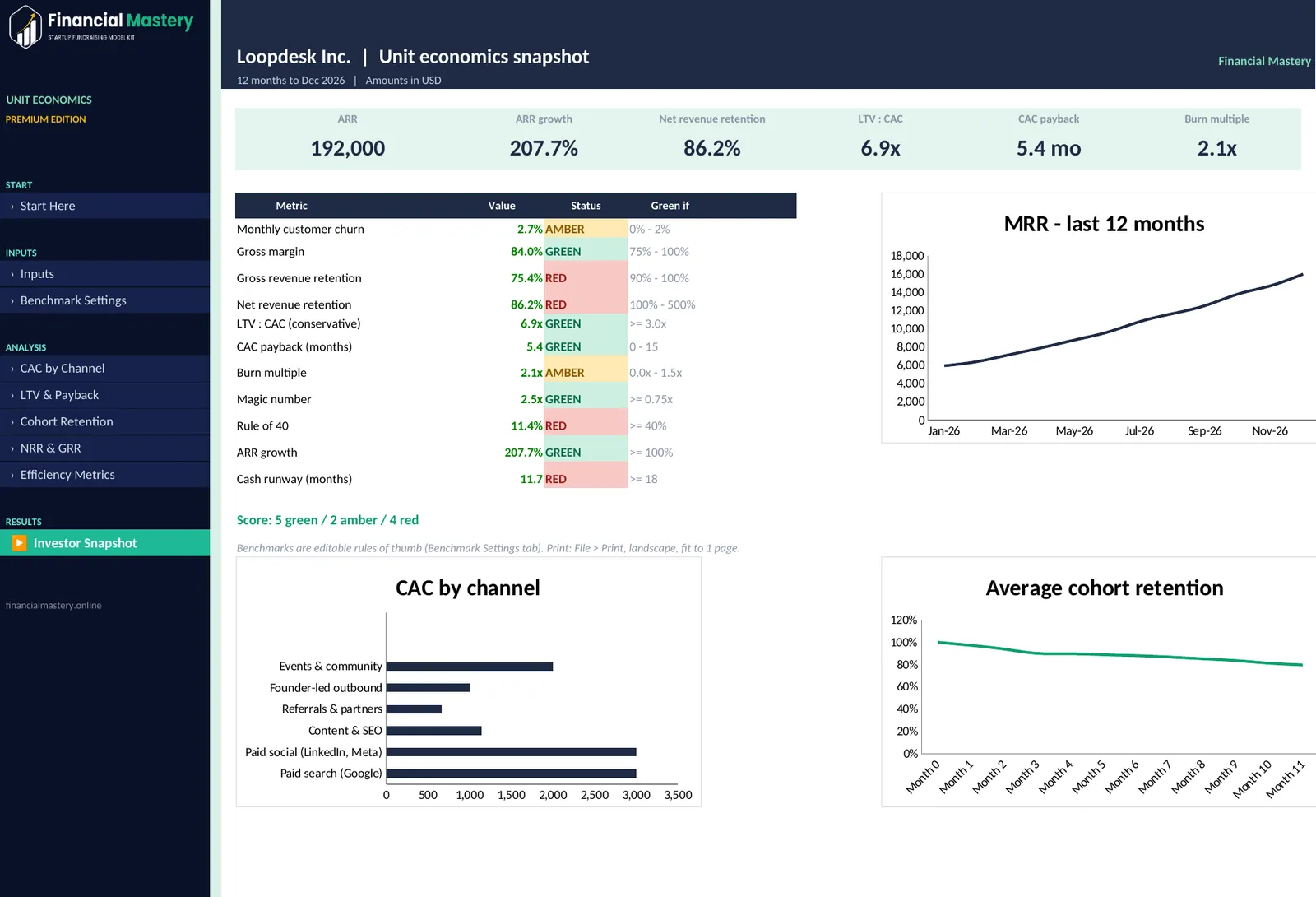This screenshot has height=897, width=1316.
Task: Select the Gross margin value 84.0%
Action: coord(526,252)
